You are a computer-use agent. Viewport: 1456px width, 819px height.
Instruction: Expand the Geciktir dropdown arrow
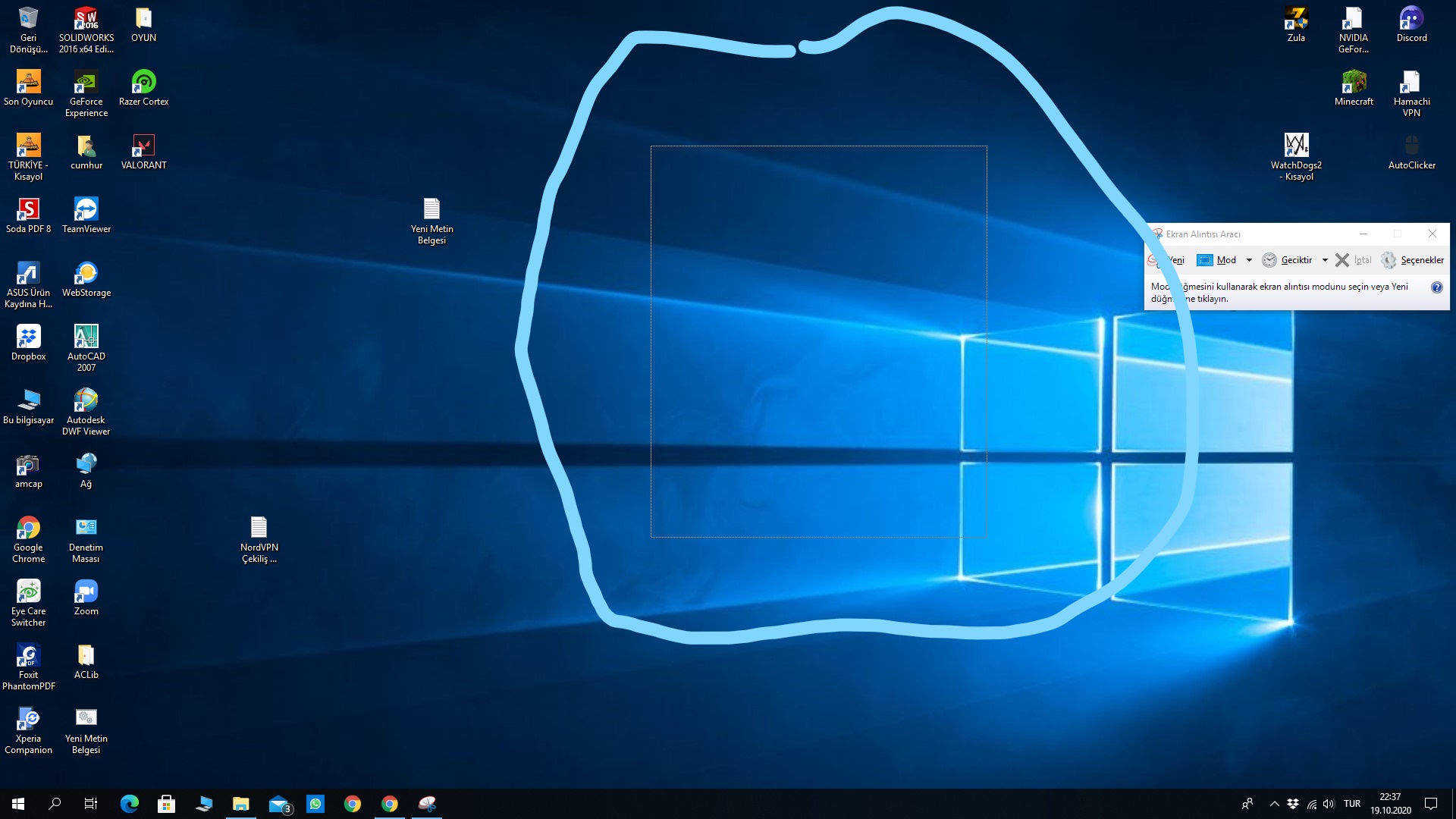[1325, 260]
